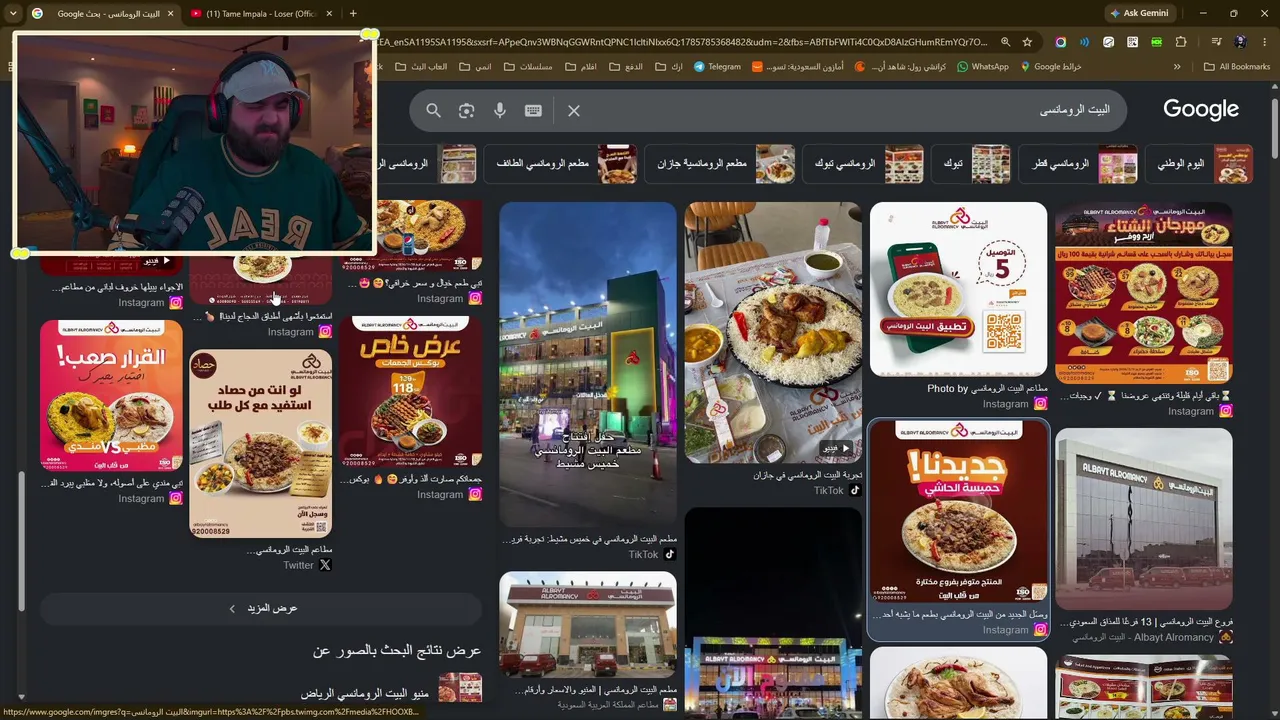Image resolution: width=1280 pixels, height=720 pixels.
Task: Open the Extensions puzzle-piece menu
Action: 1181,42
